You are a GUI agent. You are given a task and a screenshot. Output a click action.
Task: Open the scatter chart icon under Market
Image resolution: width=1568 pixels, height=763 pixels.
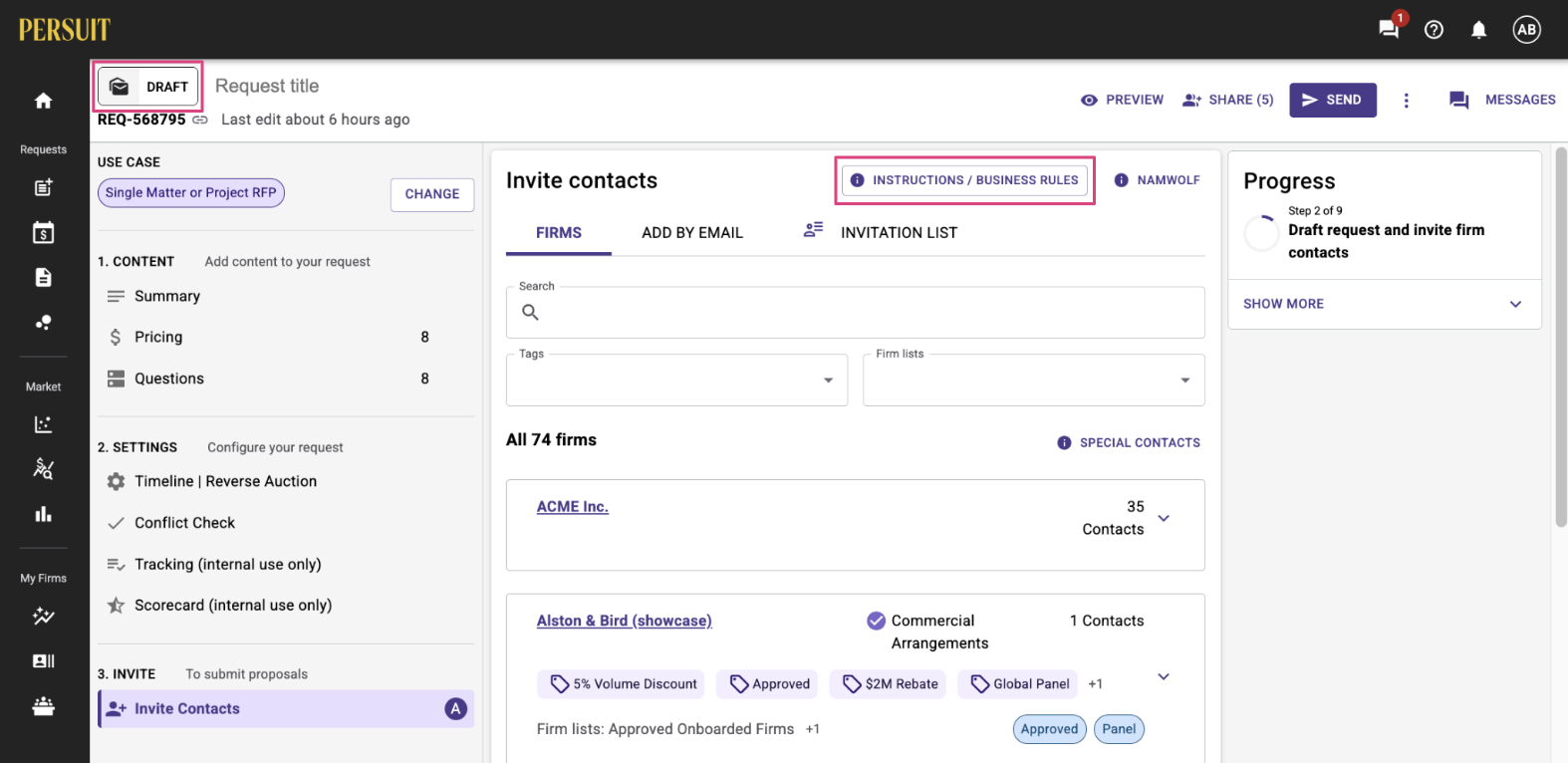point(43,424)
